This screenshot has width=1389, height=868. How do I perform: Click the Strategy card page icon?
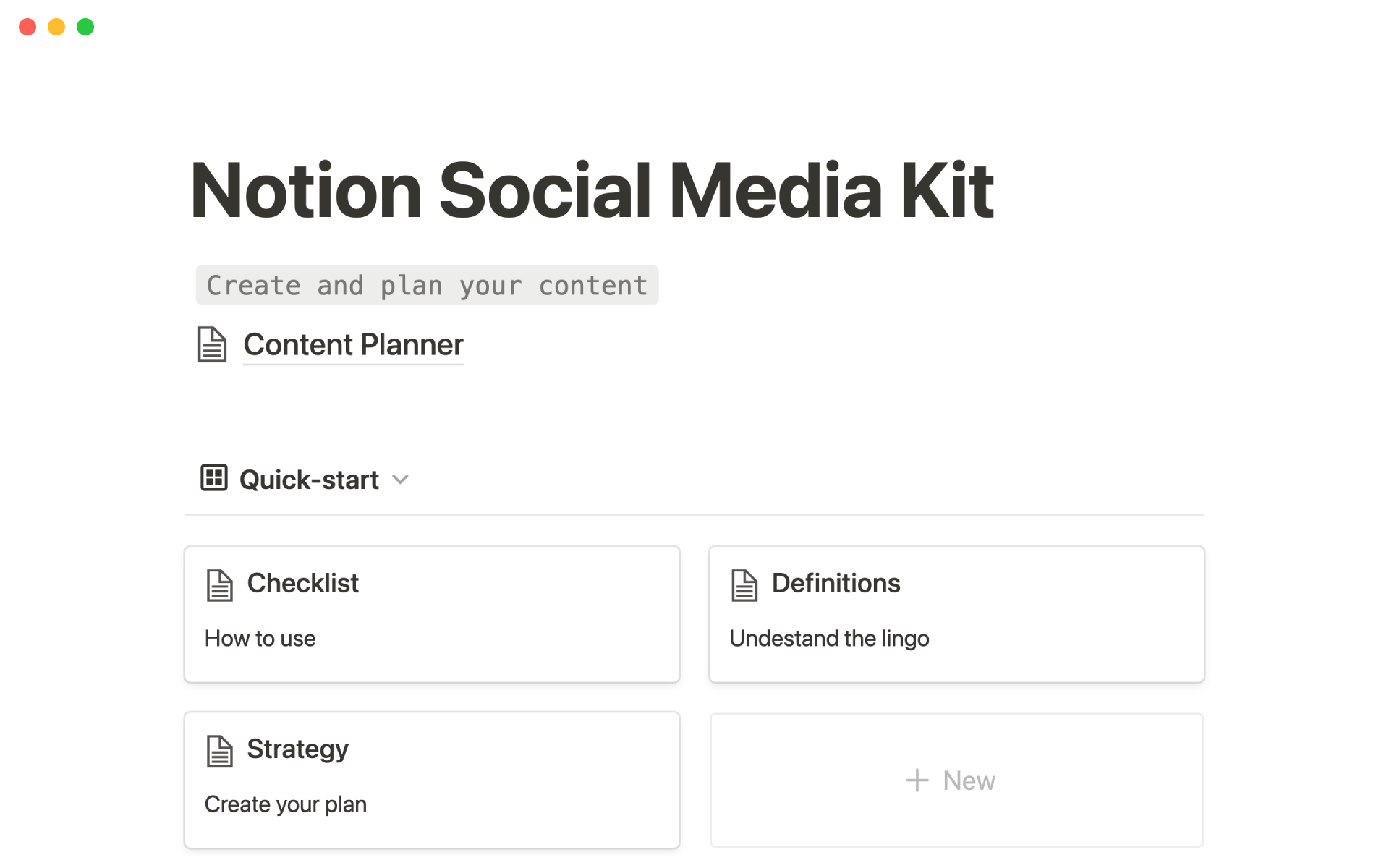tap(219, 751)
